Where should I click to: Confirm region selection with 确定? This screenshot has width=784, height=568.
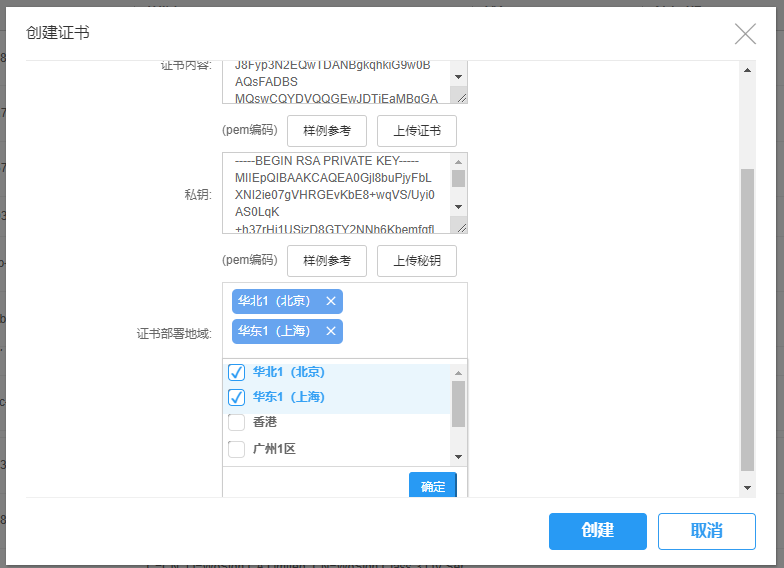pyautogui.click(x=433, y=485)
